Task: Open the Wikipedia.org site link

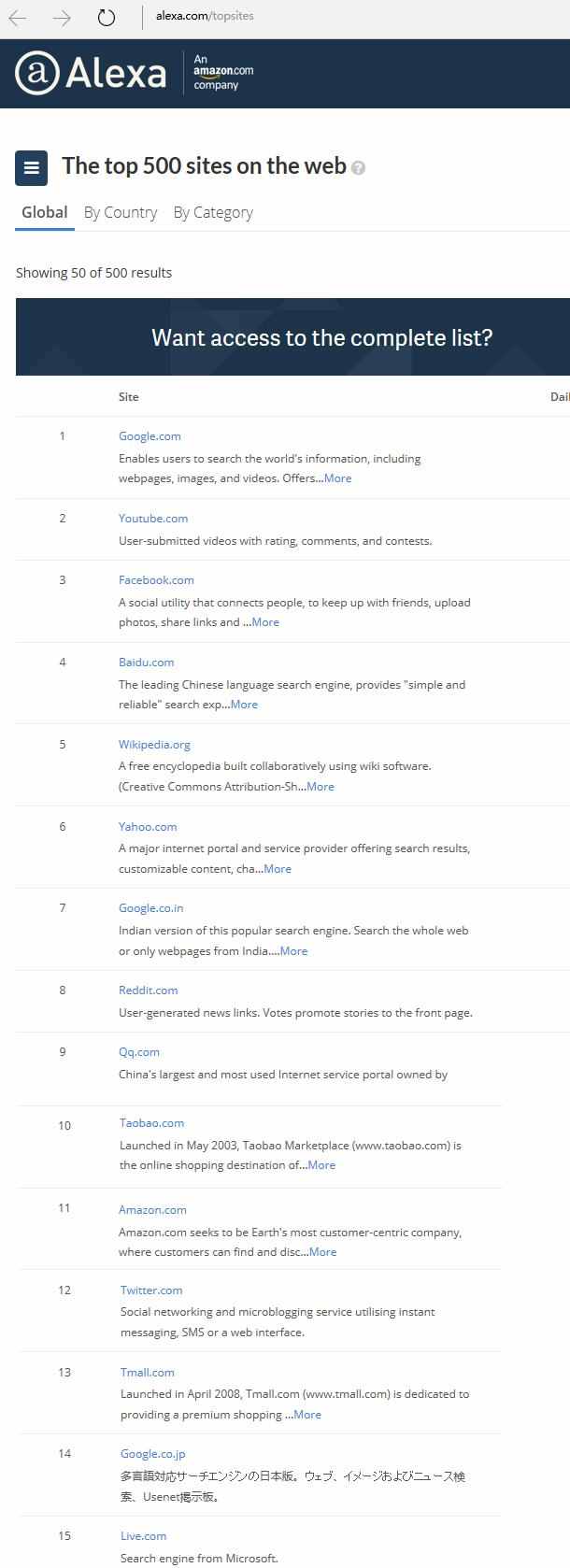Action: 154,745
